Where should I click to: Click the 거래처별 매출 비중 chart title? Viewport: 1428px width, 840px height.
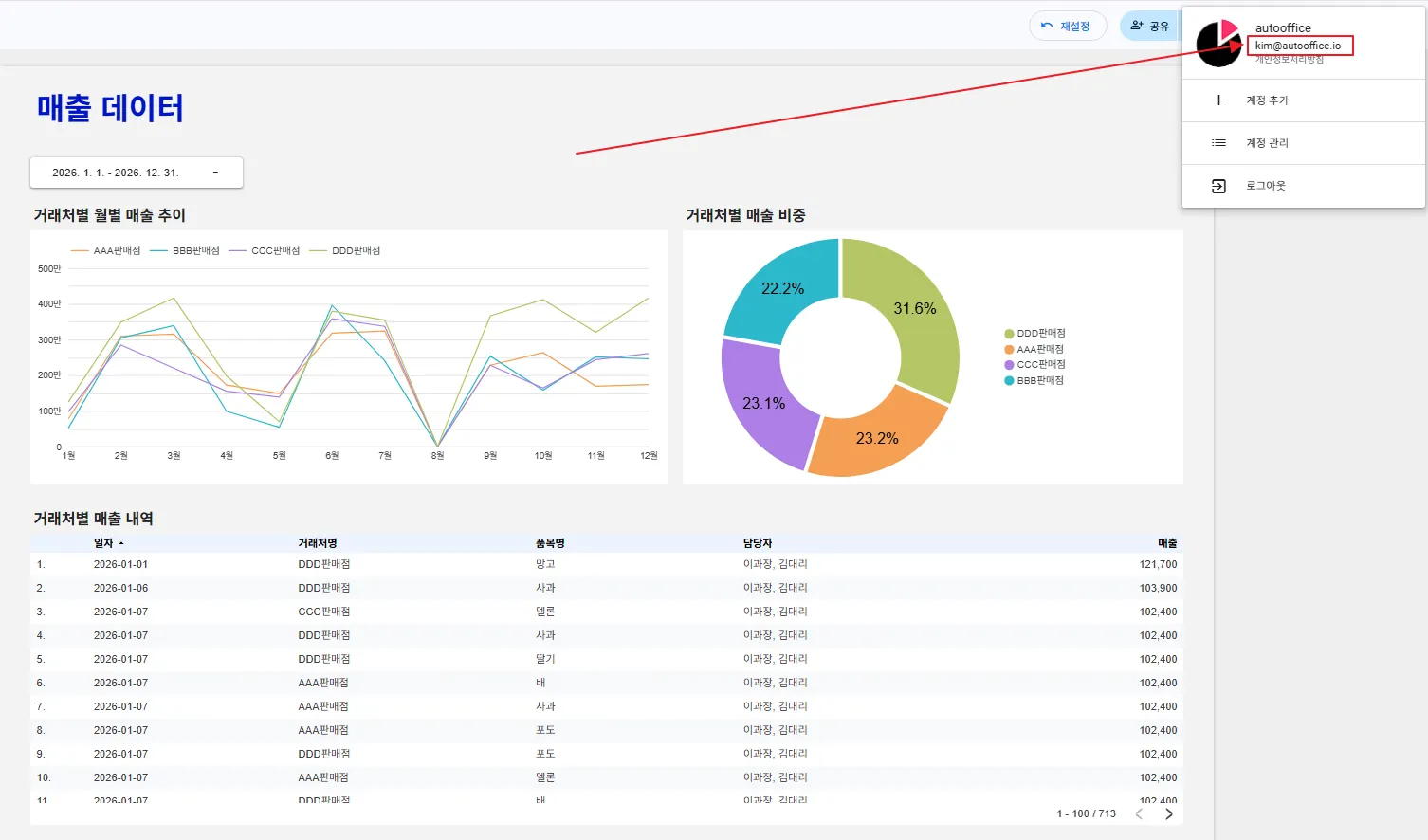[745, 215]
